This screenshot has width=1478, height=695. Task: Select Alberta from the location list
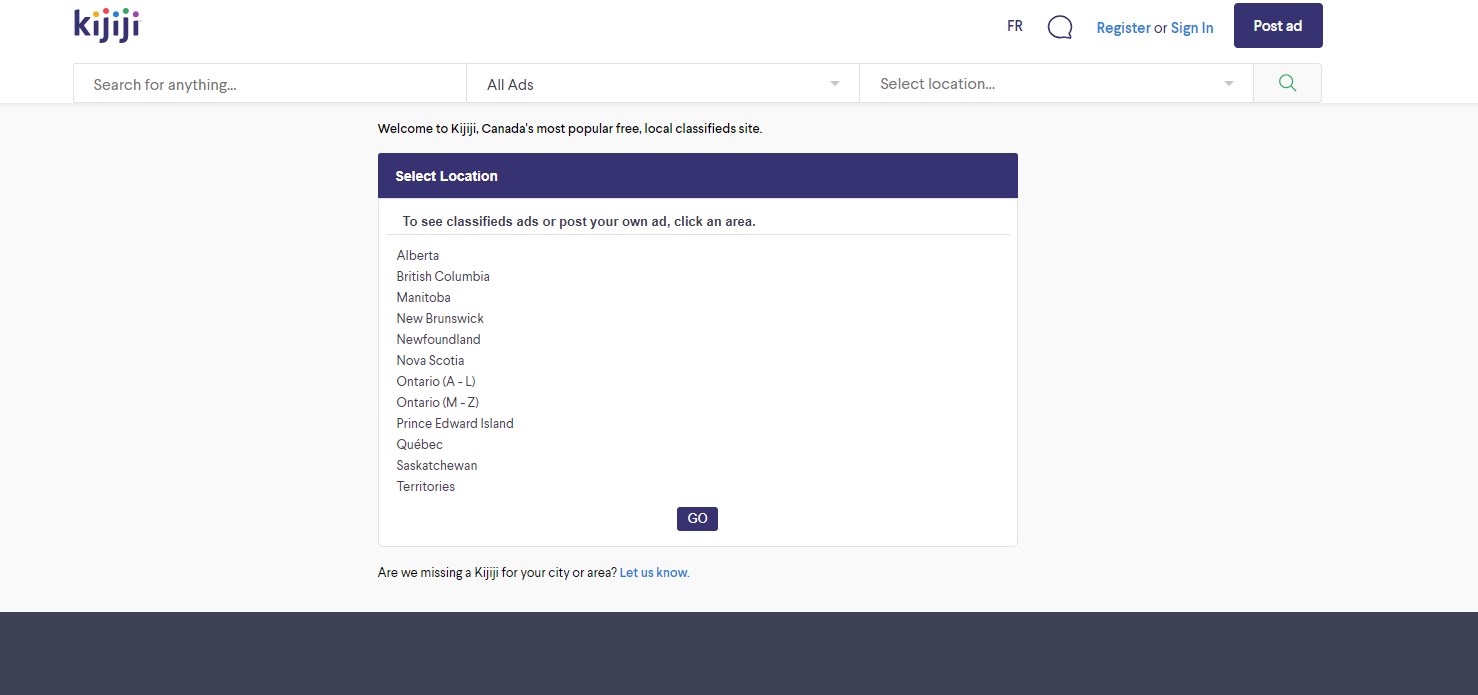[x=418, y=256]
